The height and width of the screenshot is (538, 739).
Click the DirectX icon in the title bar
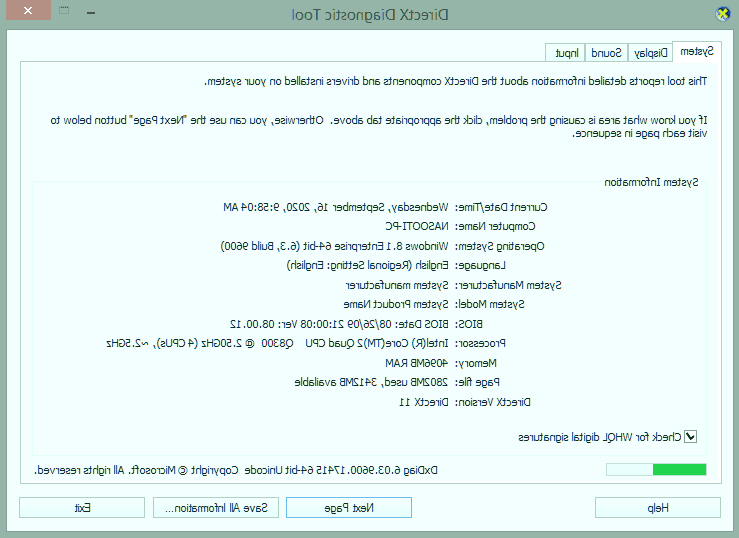point(723,14)
